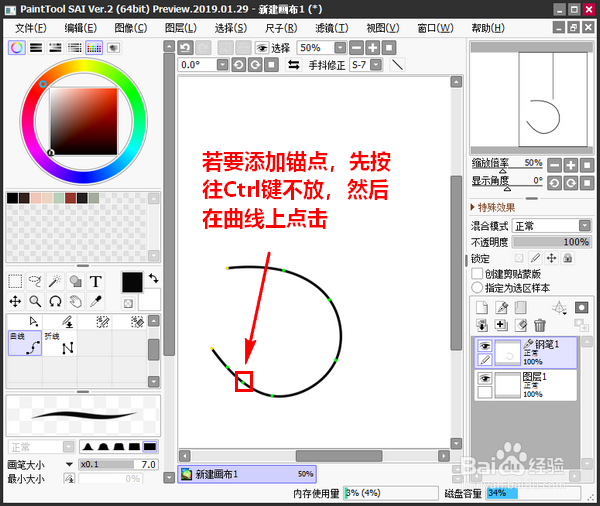This screenshot has height=506, width=600.
Task: Open the 滤镜(T) menu
Action: click(x=332, y=28)
